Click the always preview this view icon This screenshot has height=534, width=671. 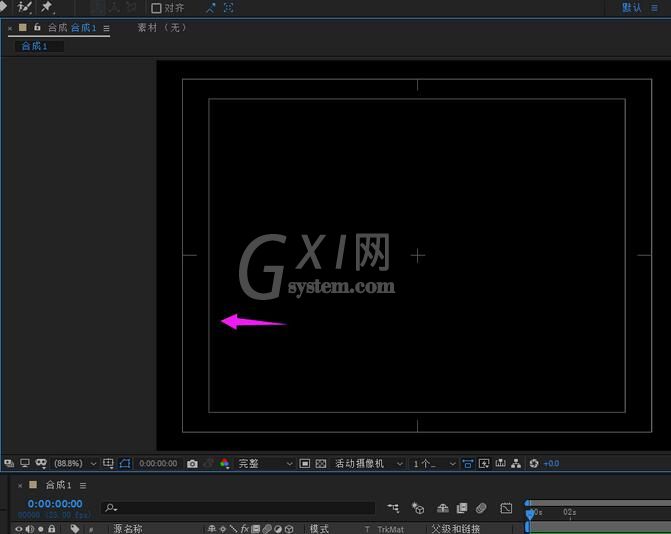coord(9,463)
